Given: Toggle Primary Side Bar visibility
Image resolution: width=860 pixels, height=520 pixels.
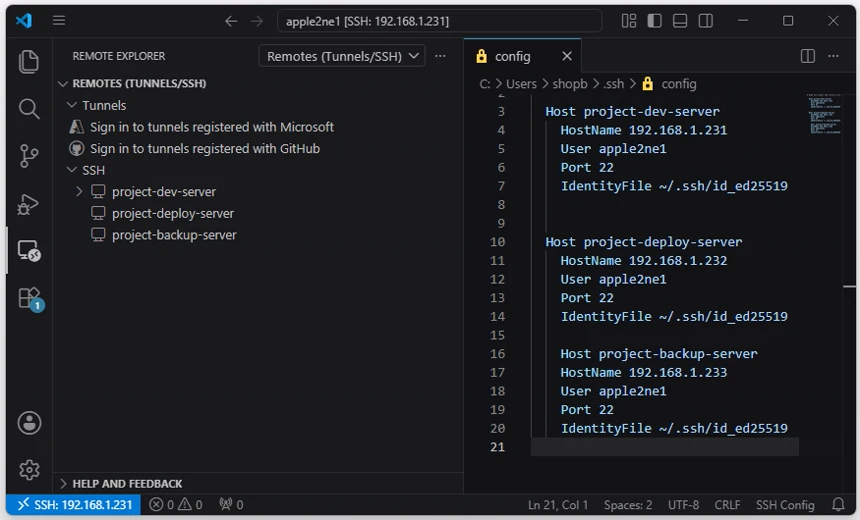Looking at the screenshot, I should point(654,21).
